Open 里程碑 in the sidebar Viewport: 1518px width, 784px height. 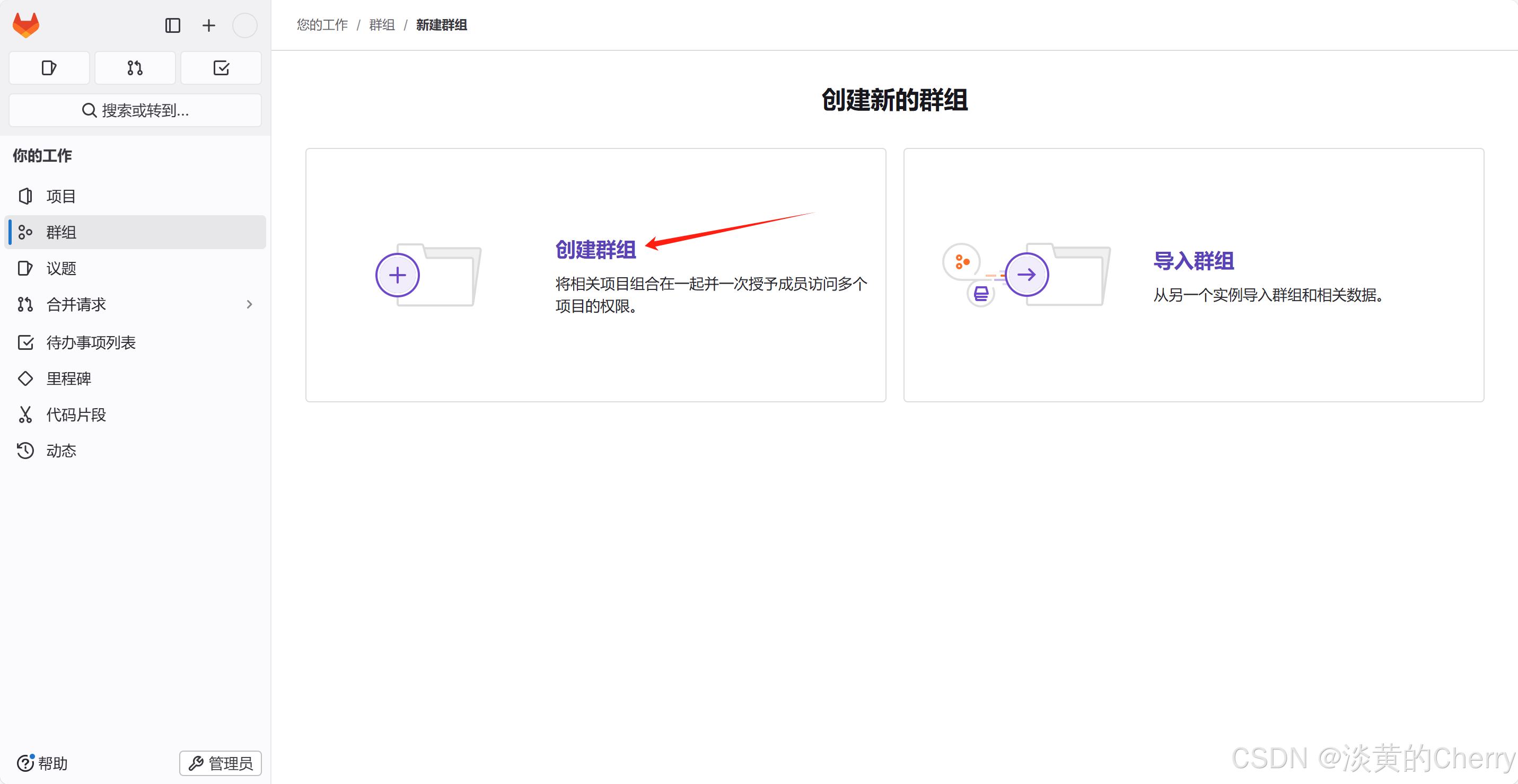point(135,378)
